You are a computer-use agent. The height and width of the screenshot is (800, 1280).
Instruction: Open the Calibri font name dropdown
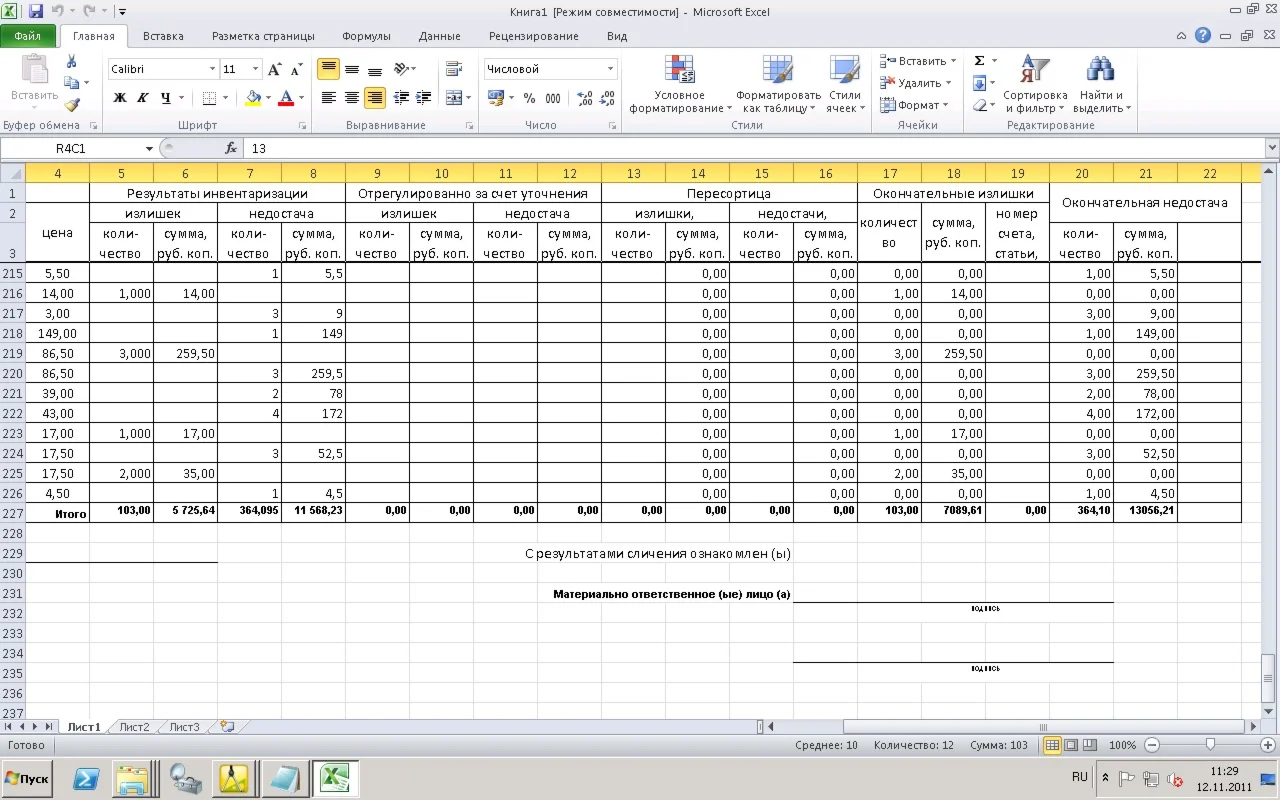coord(212,69)
